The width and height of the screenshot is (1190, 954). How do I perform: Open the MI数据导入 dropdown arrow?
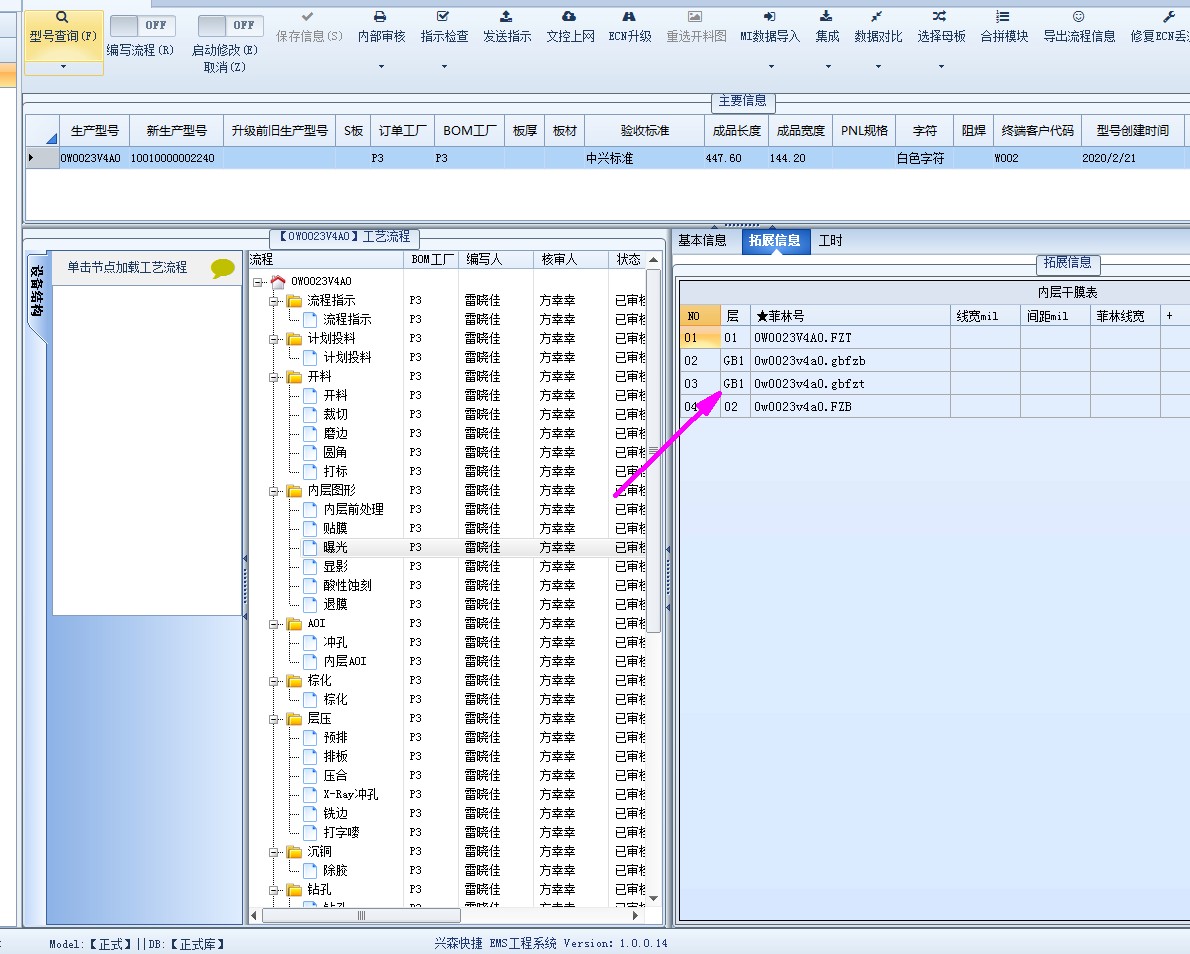point(771,67)
